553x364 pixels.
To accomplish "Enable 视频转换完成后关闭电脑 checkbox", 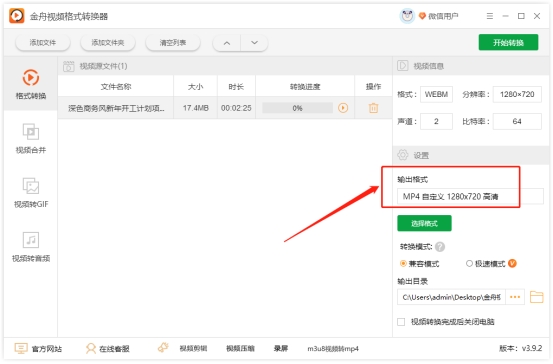I will 401,322.
